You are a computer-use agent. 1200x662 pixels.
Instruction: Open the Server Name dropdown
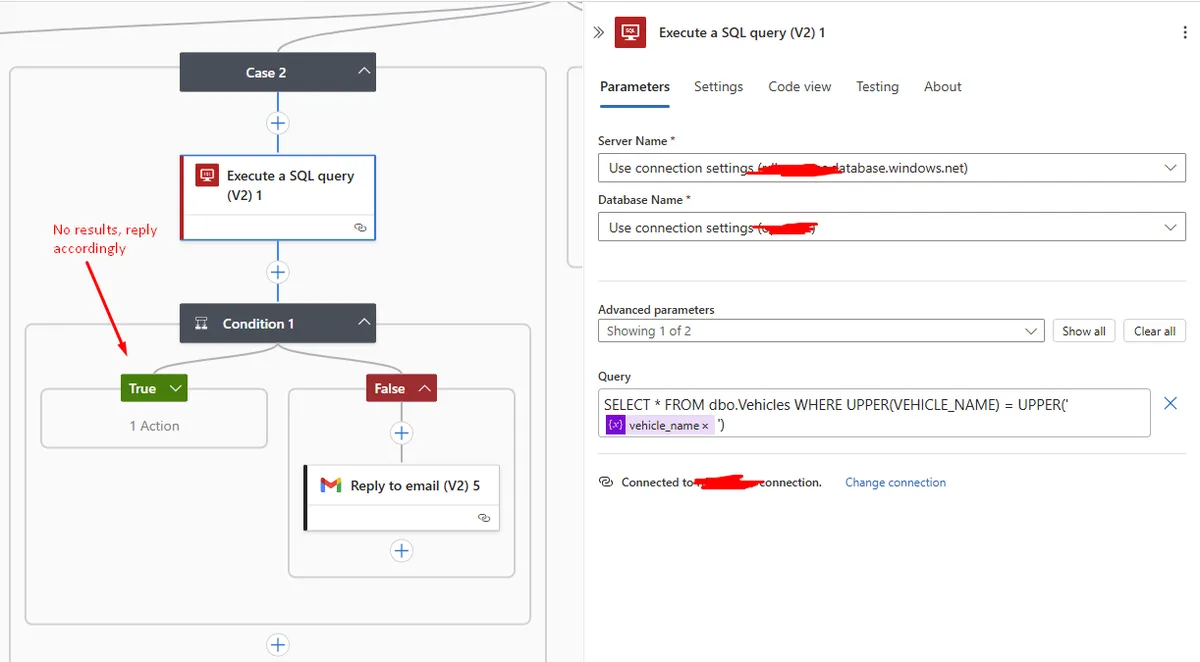tap(1171, 167)
